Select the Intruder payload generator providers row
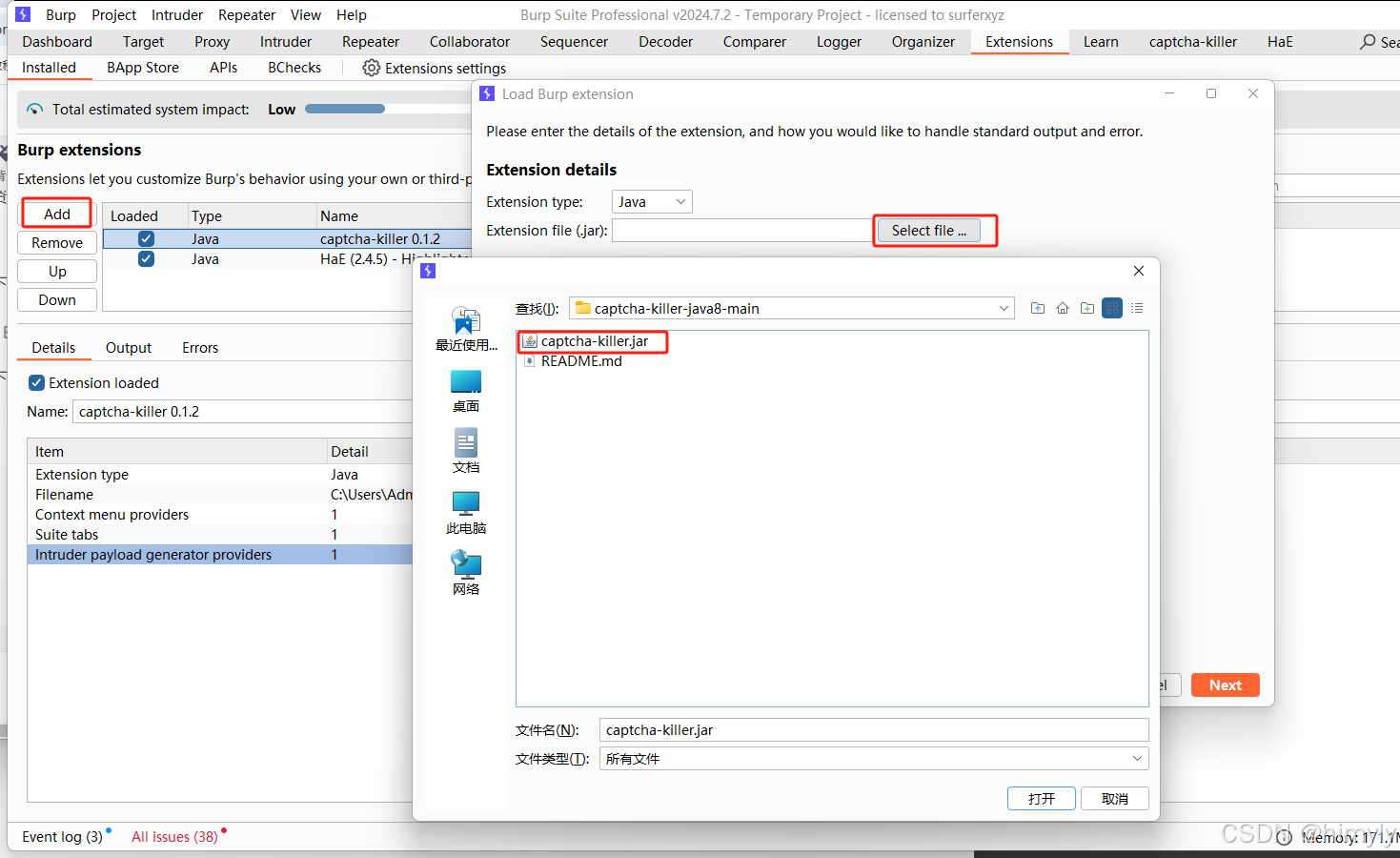 (x=220, y=555)
